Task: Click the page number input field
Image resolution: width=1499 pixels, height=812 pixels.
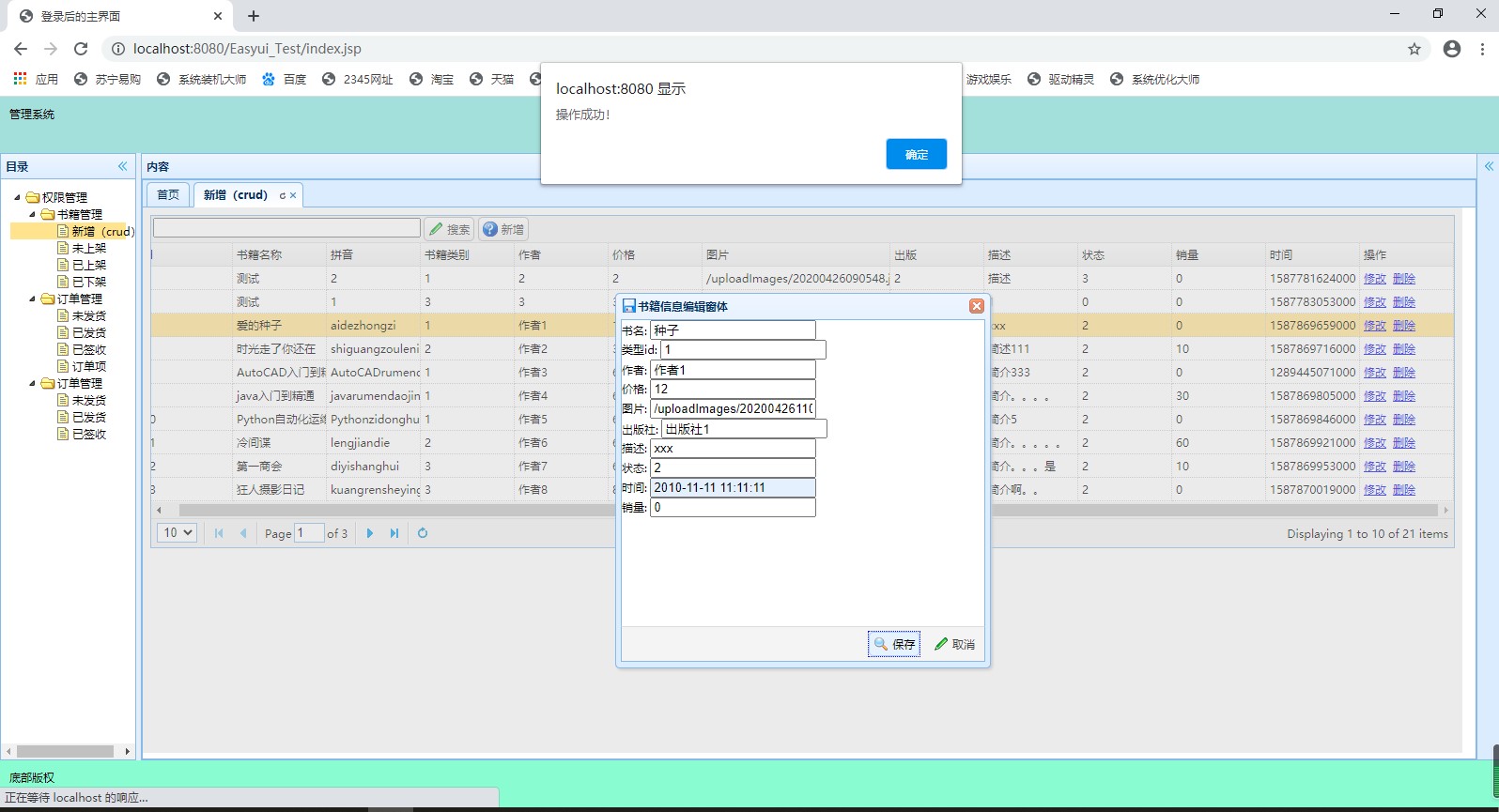Action: 309,533
